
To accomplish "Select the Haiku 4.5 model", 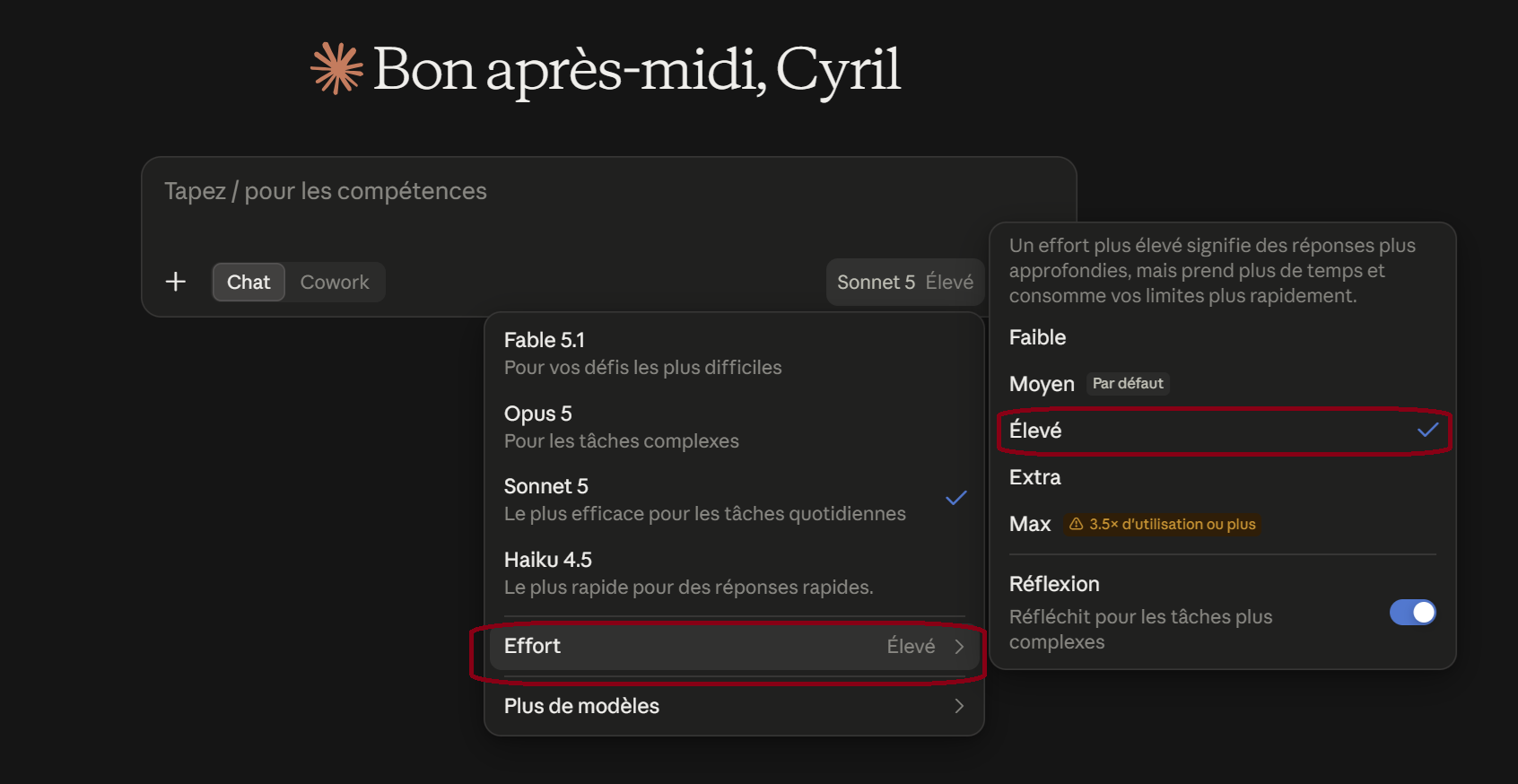I will [733, 573].
